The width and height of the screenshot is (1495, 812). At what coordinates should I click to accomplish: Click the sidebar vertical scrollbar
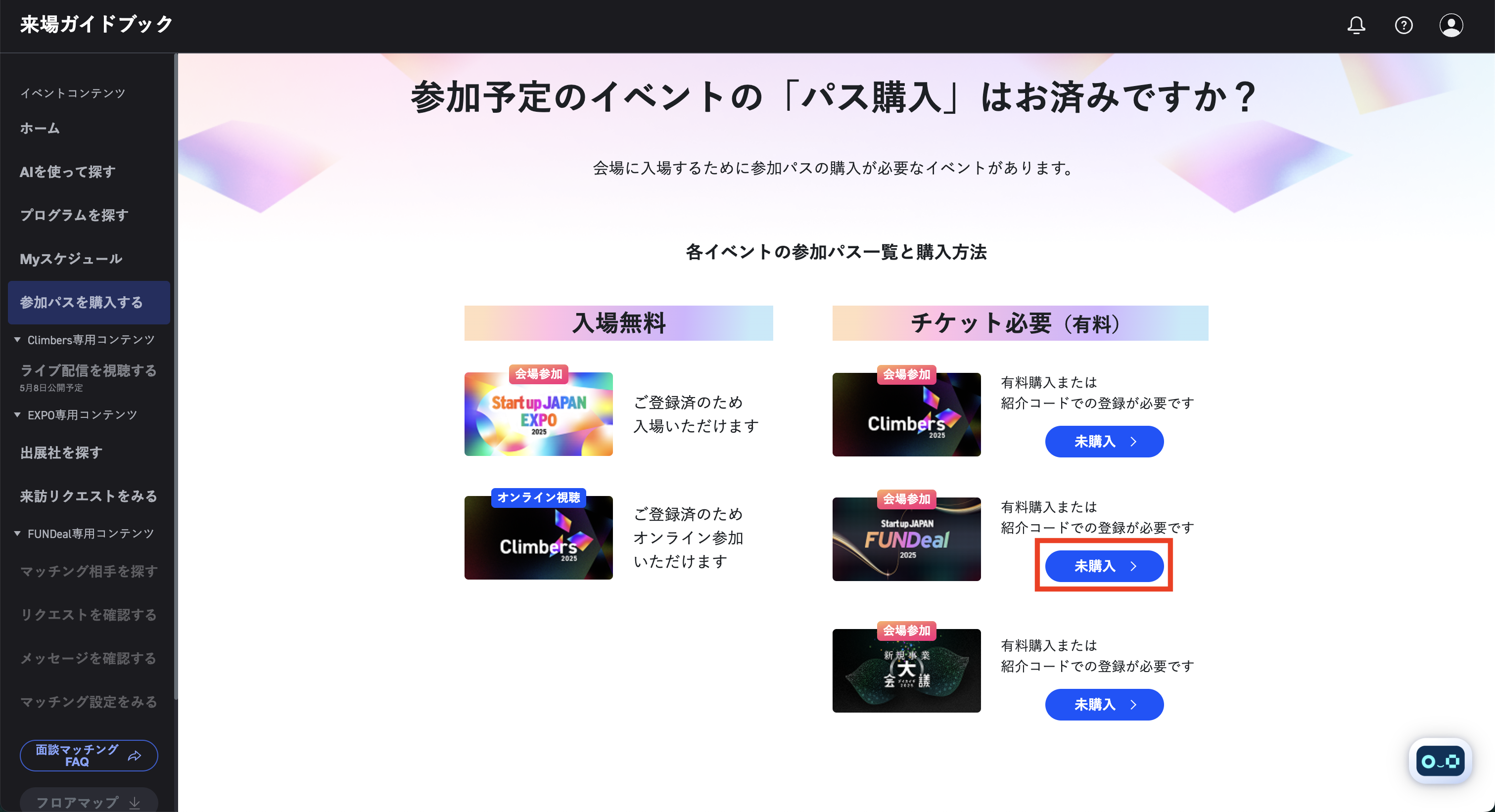click(175, 377)
